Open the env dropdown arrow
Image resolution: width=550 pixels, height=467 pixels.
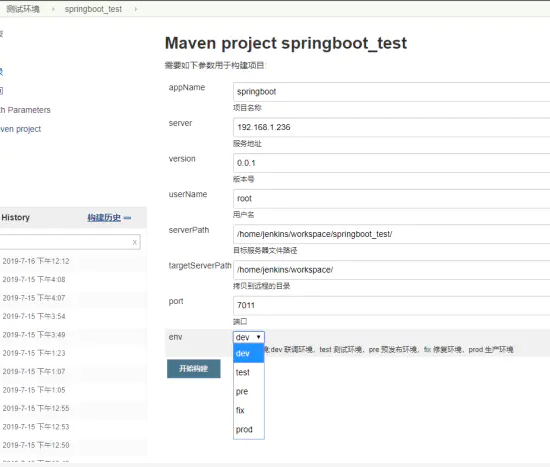point(259,337)
